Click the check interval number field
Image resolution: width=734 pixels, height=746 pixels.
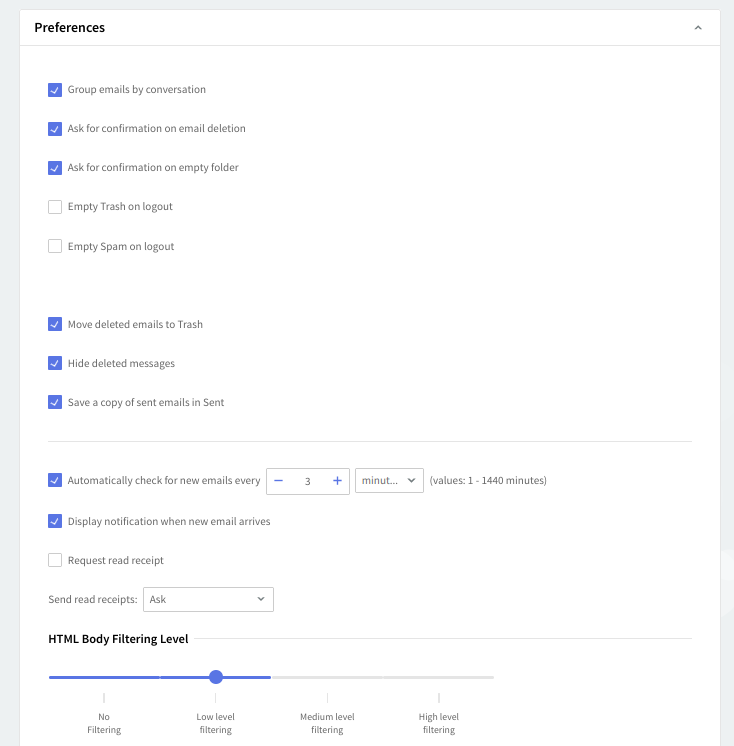307,481
